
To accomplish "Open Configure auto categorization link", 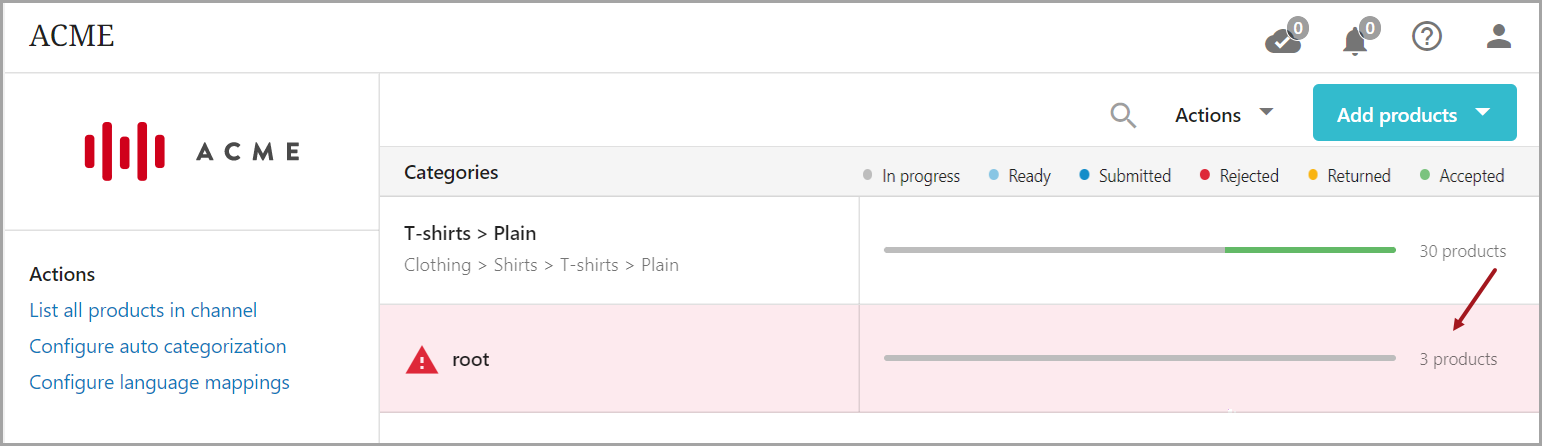I will point(158,346).
